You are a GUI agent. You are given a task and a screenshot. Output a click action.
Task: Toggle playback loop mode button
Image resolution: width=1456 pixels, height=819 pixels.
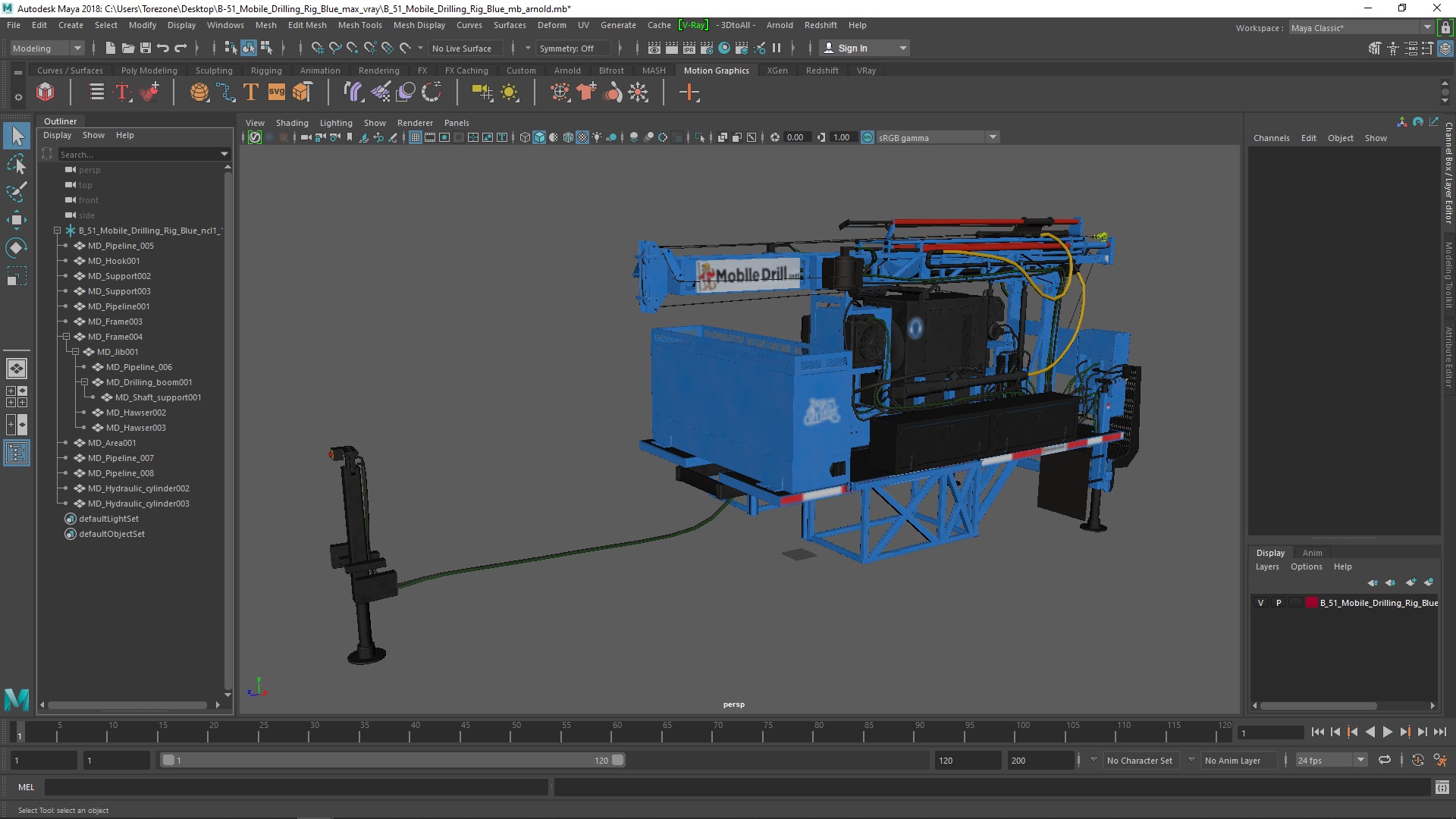pyautogui.click(x=1385, y=760)
